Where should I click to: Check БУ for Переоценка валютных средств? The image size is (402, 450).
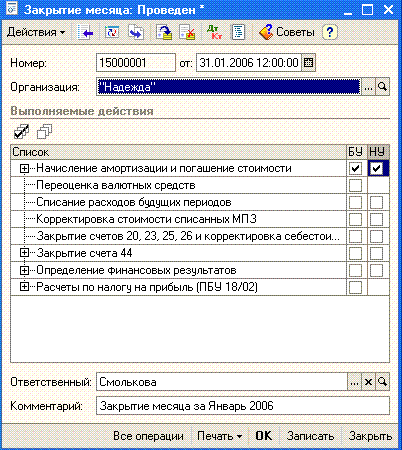(355, 185)
